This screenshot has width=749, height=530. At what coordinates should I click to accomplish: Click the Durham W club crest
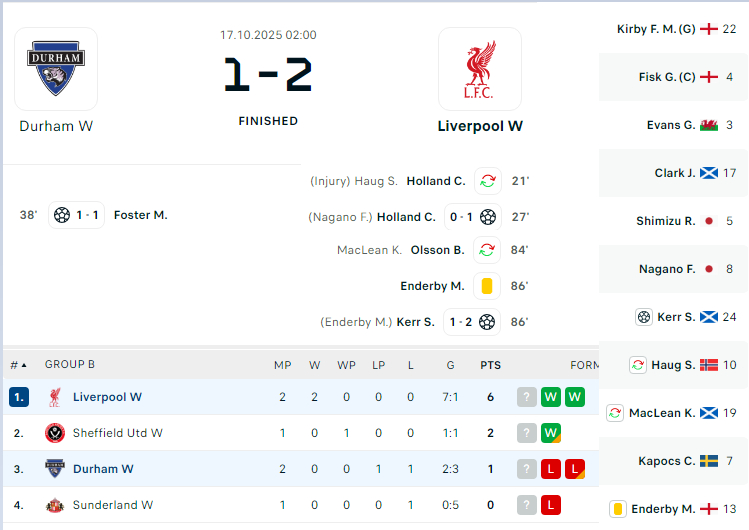[x=56, y=69]
